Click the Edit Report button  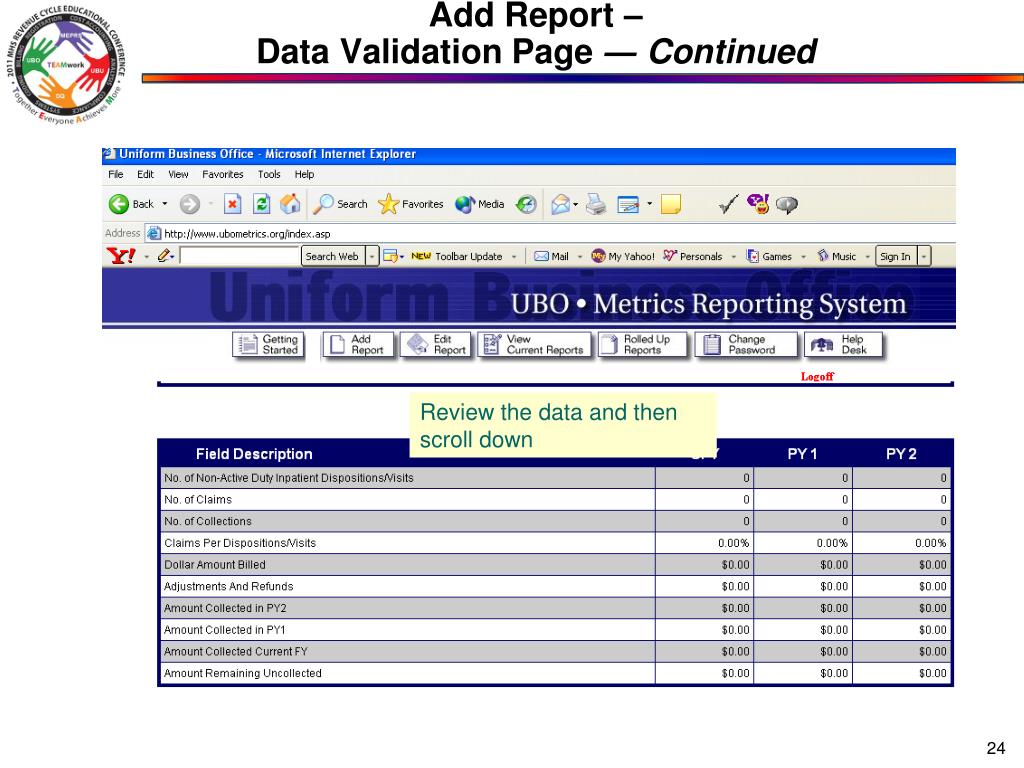(x=436, y=344)
